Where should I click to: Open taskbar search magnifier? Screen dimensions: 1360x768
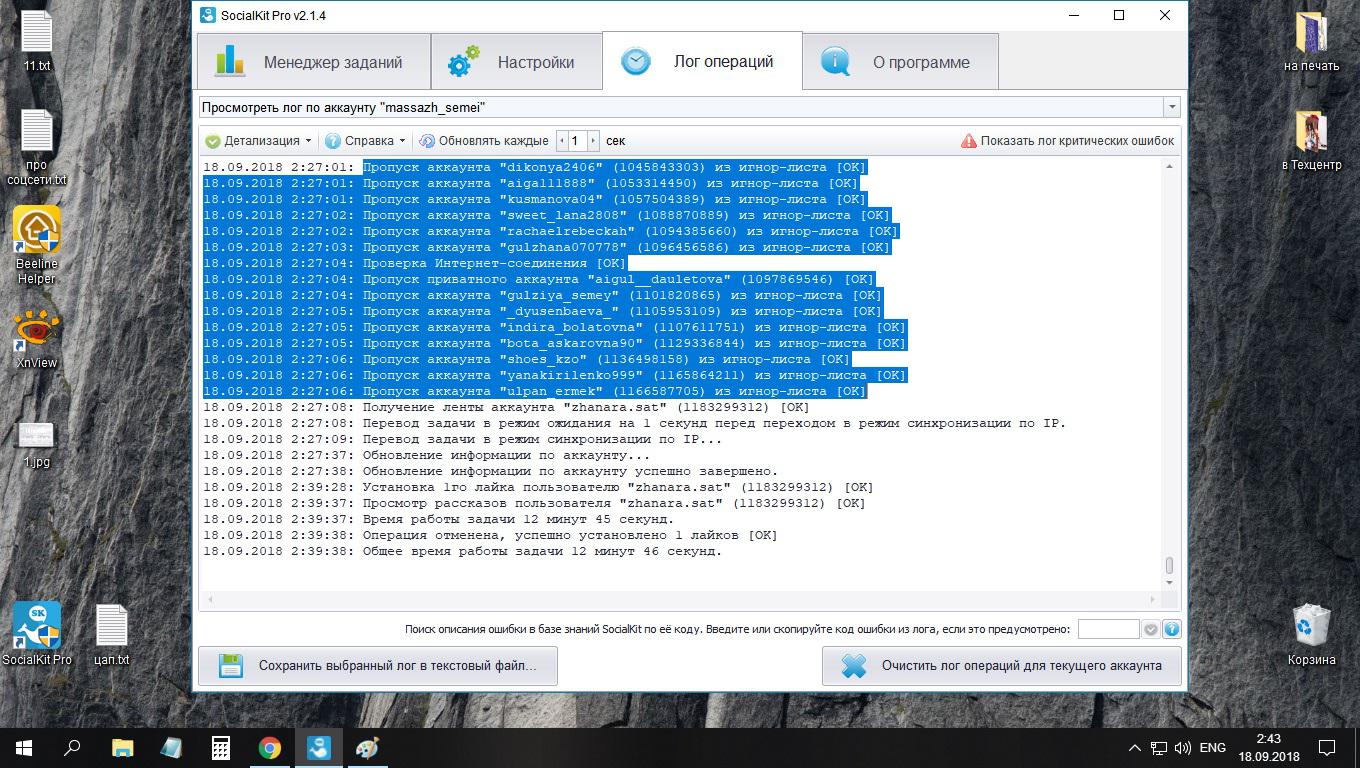pos(73,747)
